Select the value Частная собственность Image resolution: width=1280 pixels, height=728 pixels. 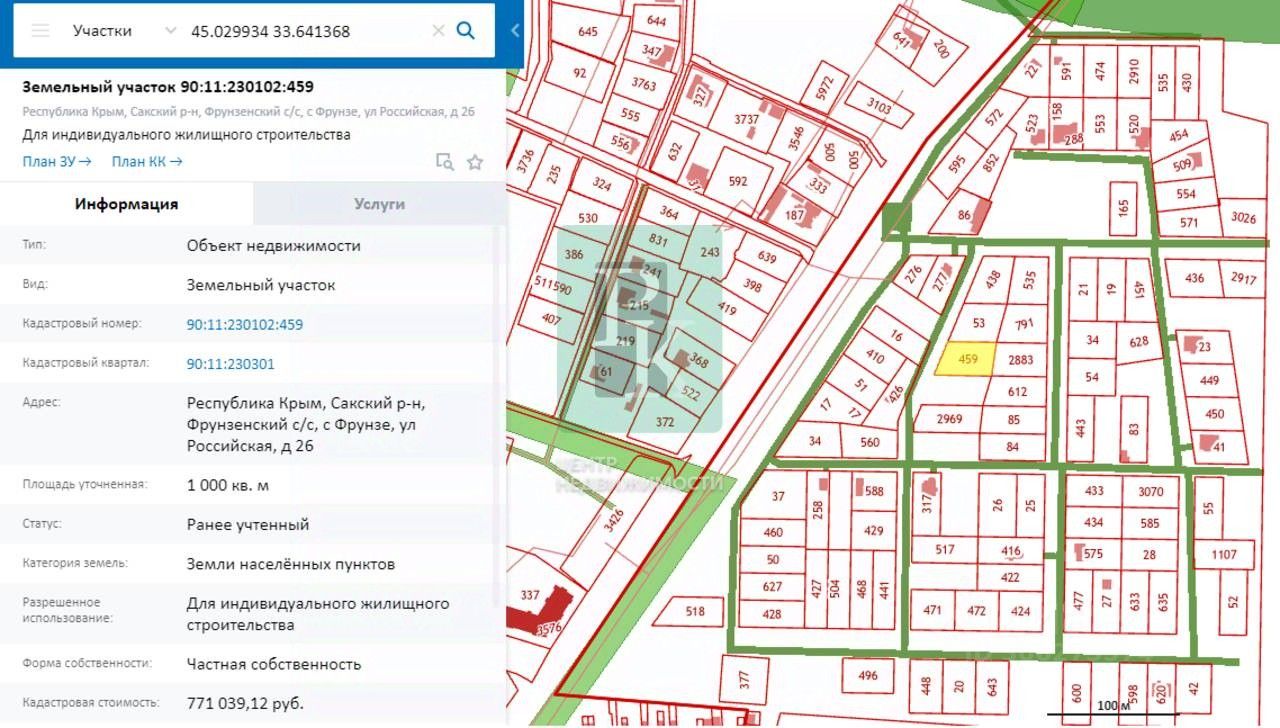(274, 664)
